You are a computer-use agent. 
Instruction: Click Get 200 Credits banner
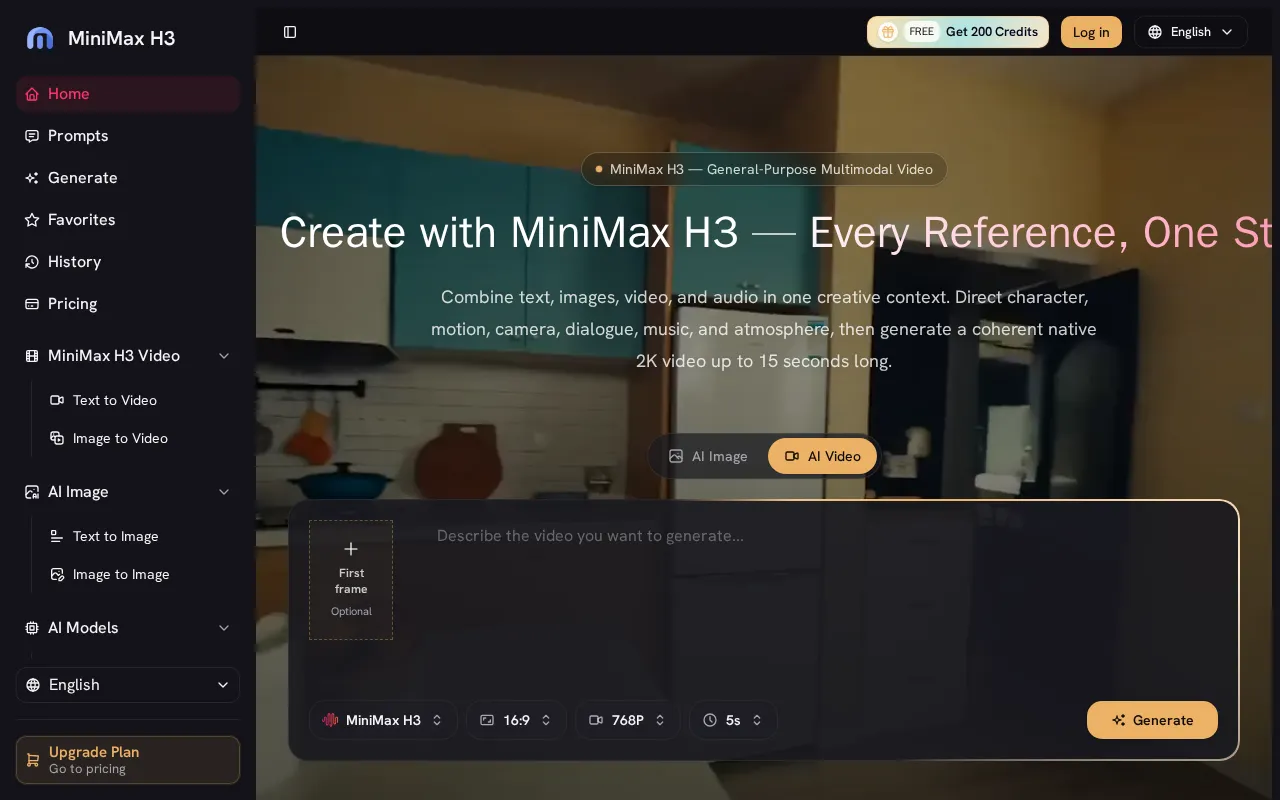(x=958, y=32)
